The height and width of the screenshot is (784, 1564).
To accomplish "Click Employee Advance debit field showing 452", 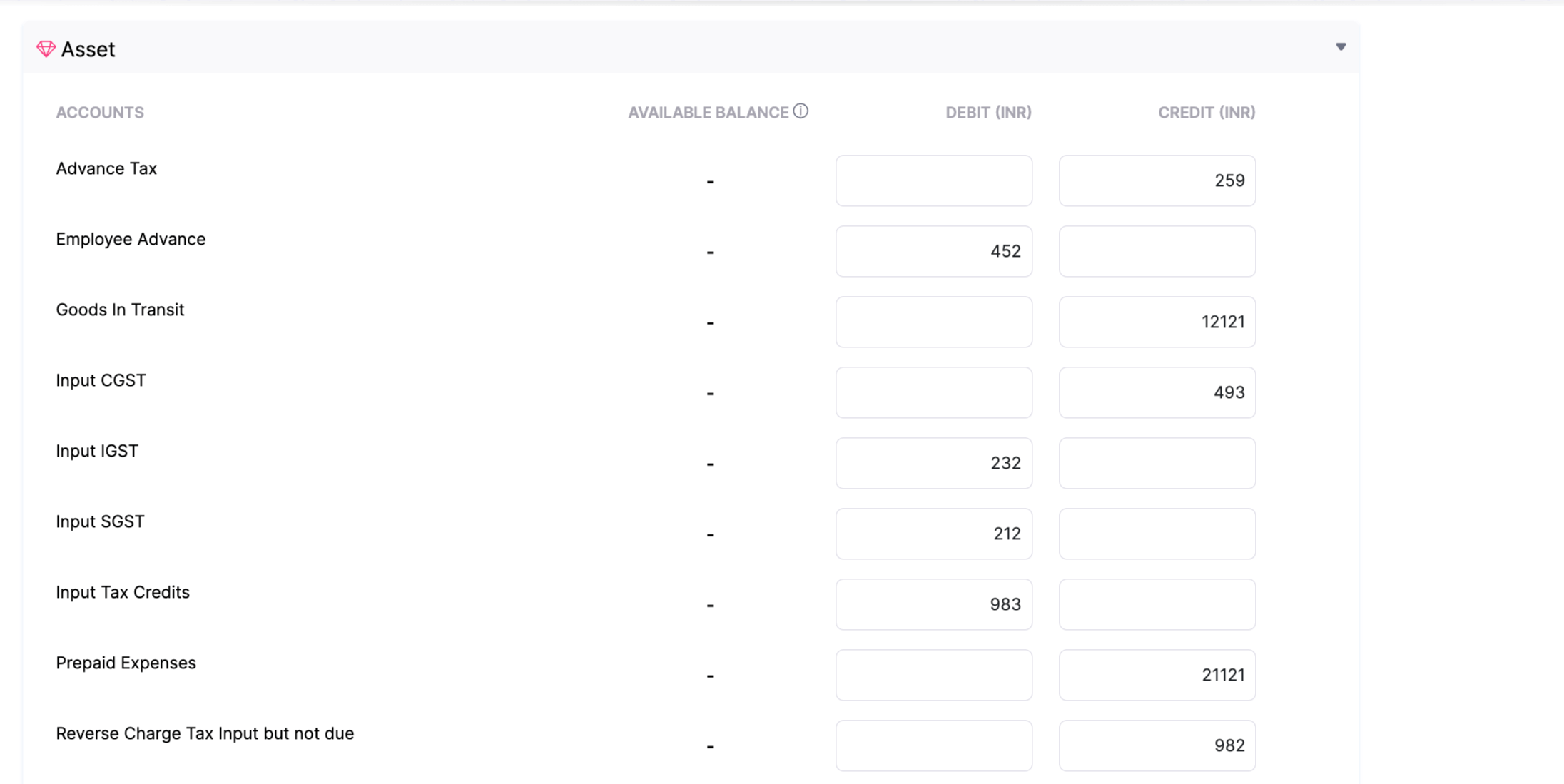I will click(x=933, y=251).
